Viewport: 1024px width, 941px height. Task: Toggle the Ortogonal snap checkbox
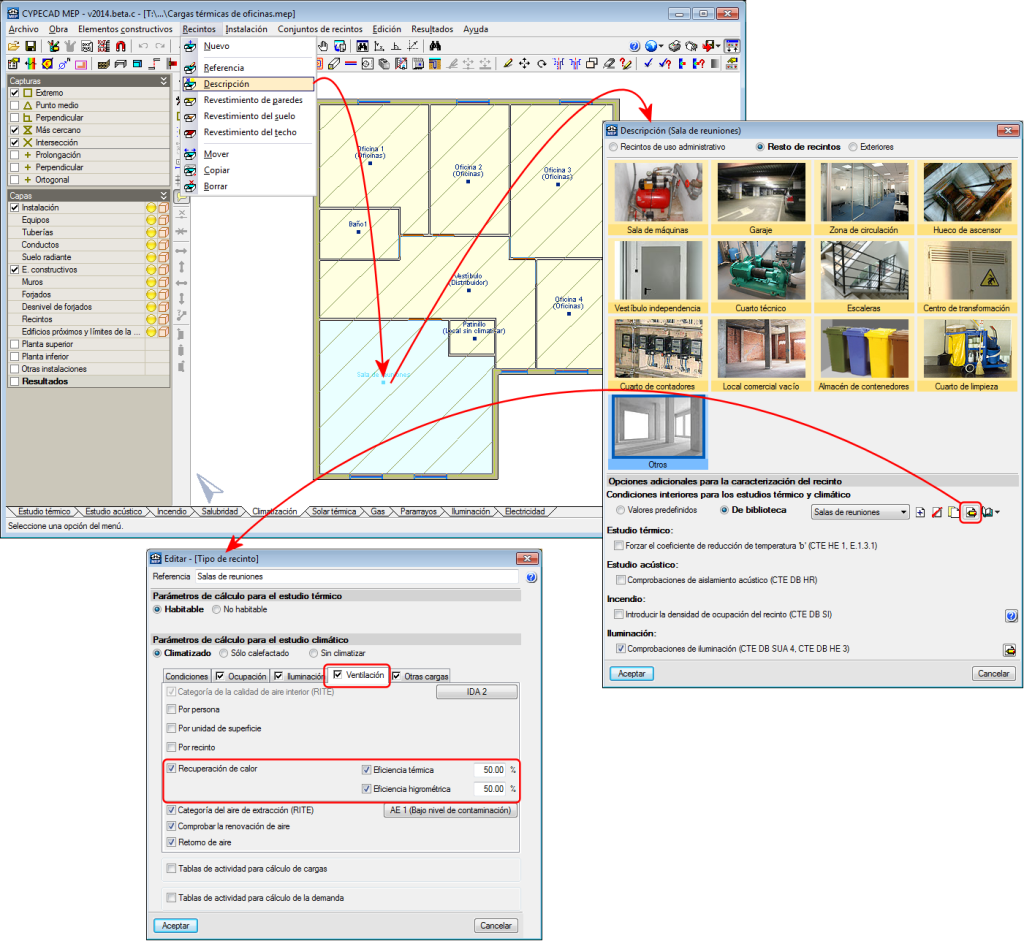point(14,180)
